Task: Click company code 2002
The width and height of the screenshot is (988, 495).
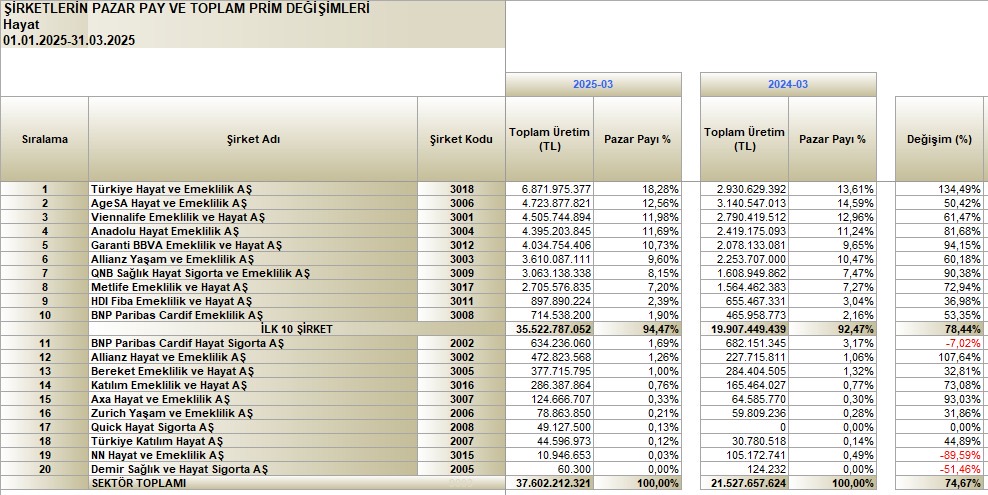Action: (x=461, y=343)
